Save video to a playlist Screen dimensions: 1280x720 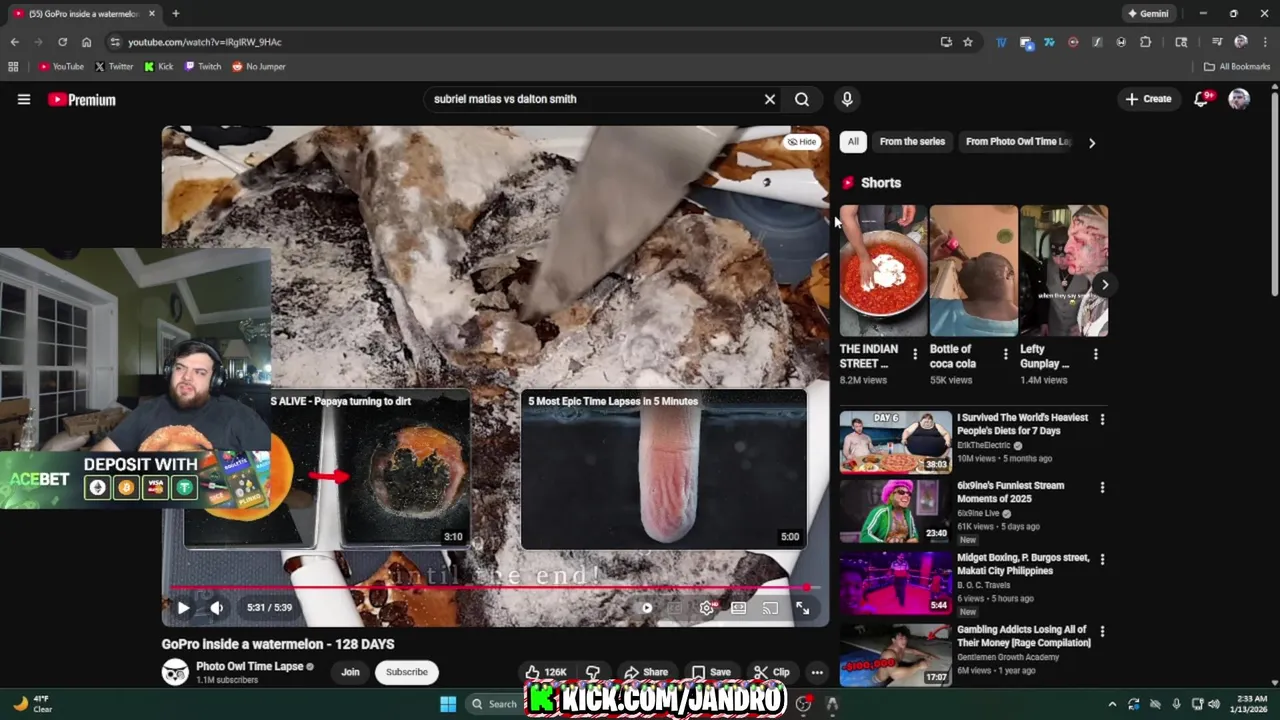tap(711, 672)
